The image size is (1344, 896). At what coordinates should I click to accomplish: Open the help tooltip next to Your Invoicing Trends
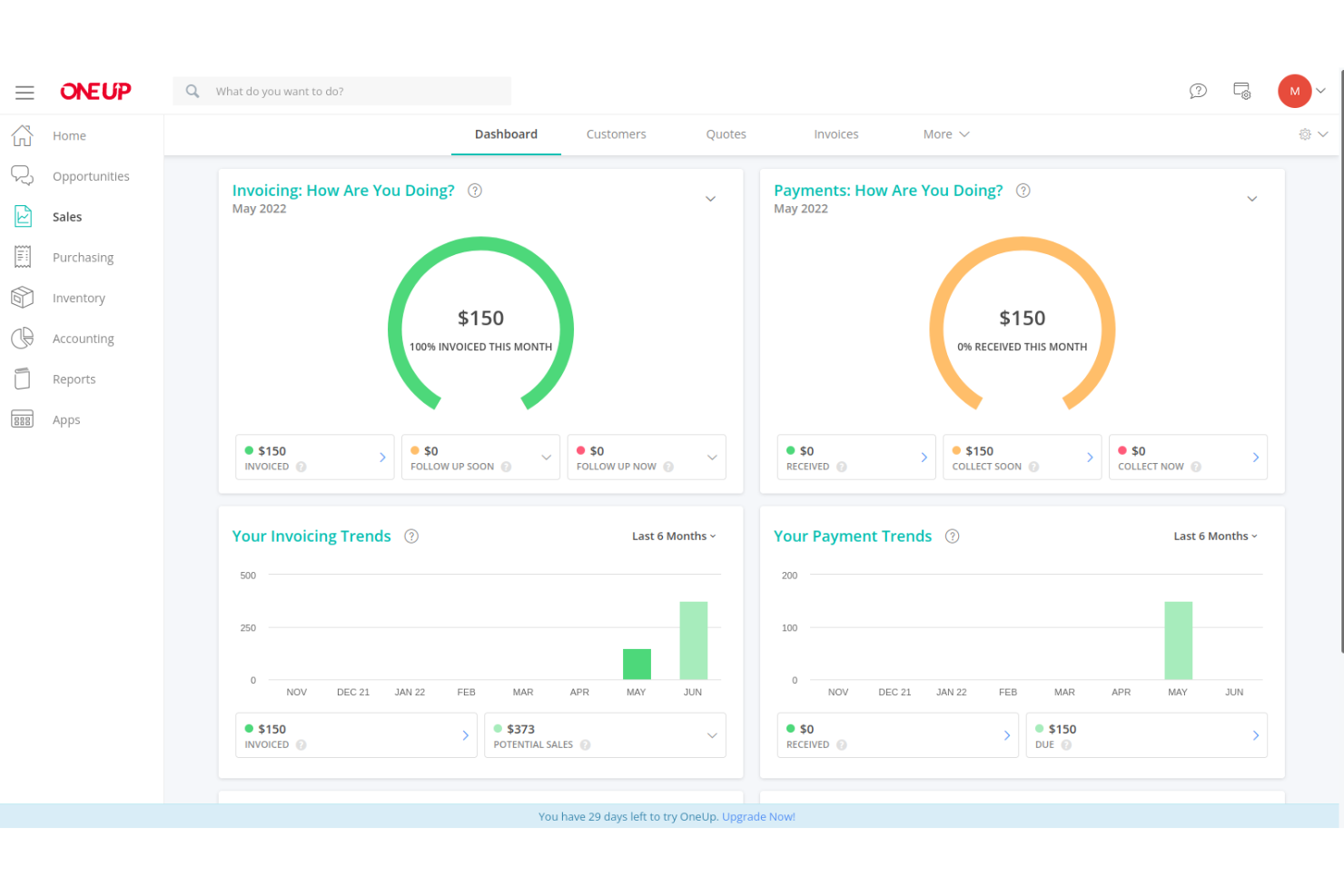[410, 536]
